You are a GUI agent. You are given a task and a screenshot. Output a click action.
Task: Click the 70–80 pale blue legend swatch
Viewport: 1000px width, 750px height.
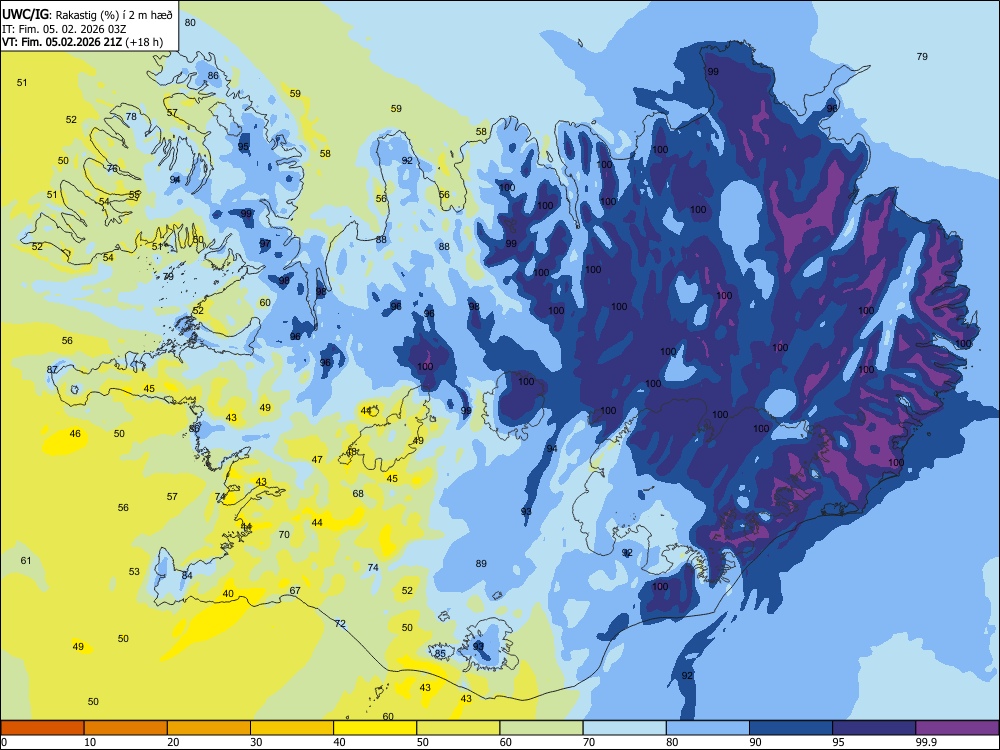(624, 728)
